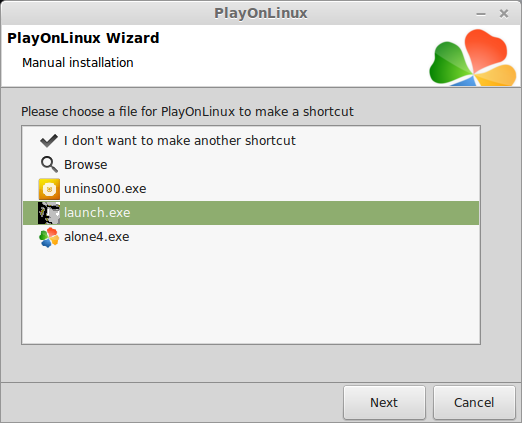Click the colorful clover icon beside alone4.exe
Image resolution: width=522 pixels, height=423 pixels.
tap(49, 237)
